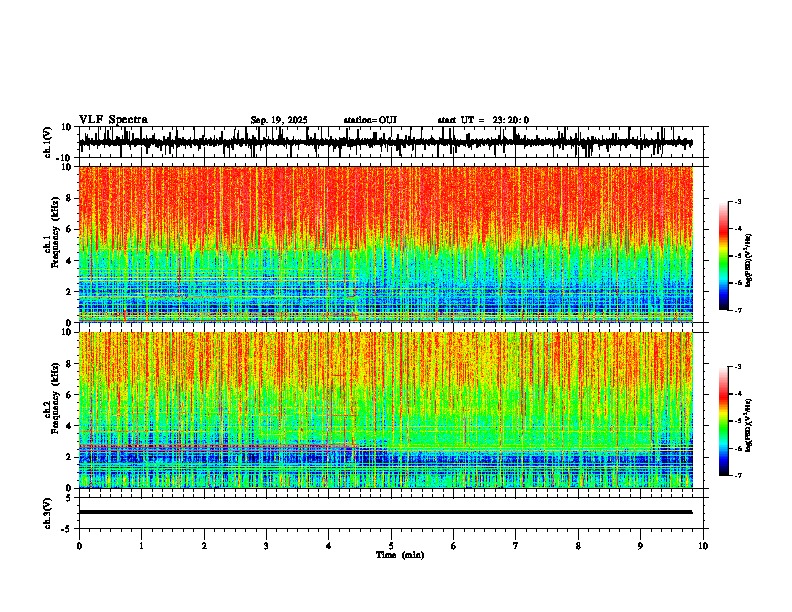Click the "8" tick on the time axis

pyautogui.click(x=578, y=546)
